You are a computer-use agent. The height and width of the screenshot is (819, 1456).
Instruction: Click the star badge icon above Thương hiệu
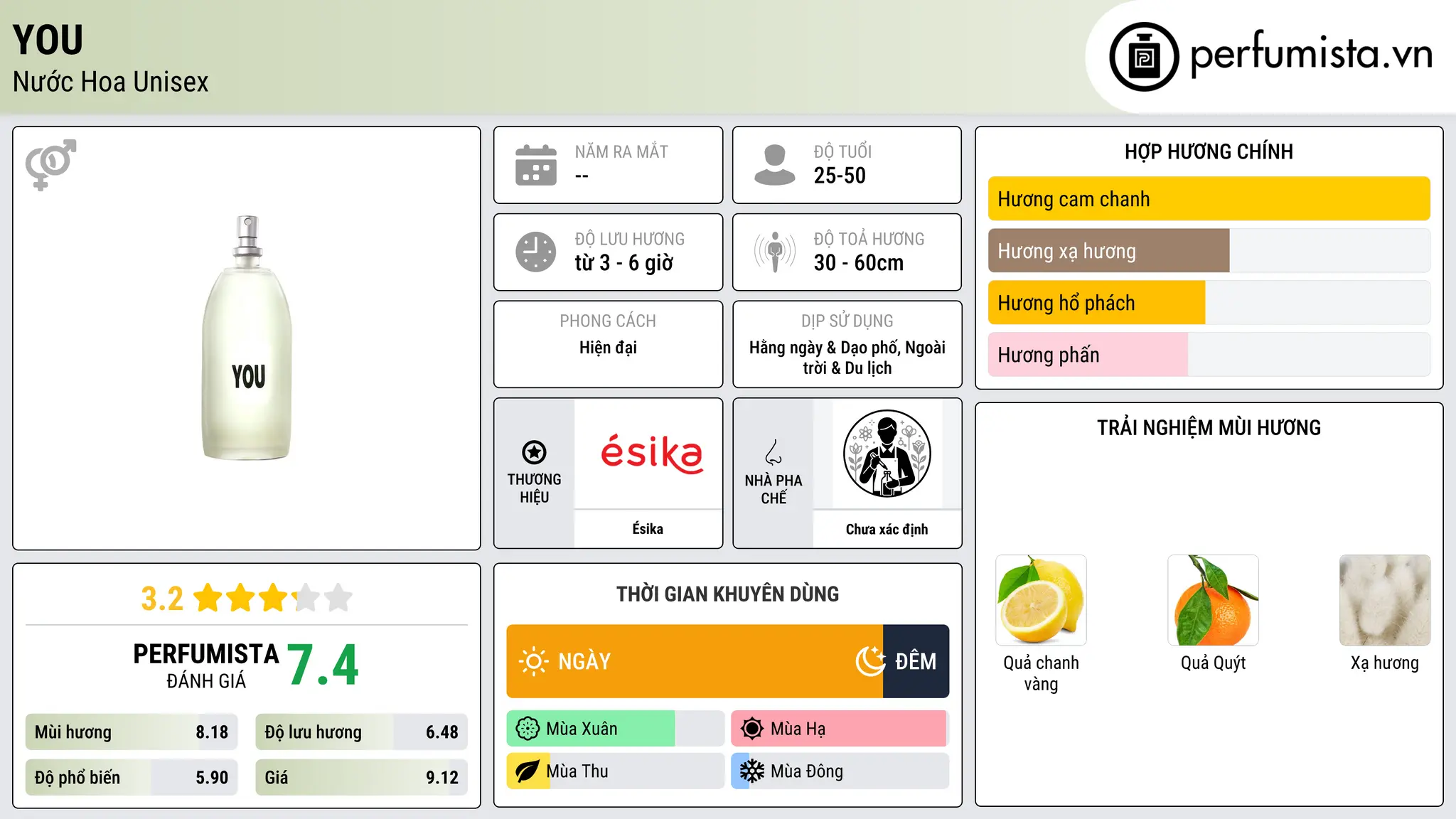534,452
